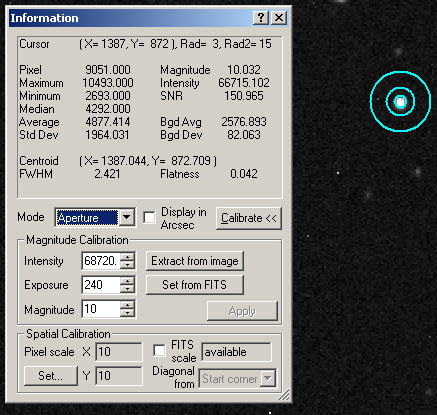
Task: Click the Flatness value 0.042
Action: click(244, 174)
